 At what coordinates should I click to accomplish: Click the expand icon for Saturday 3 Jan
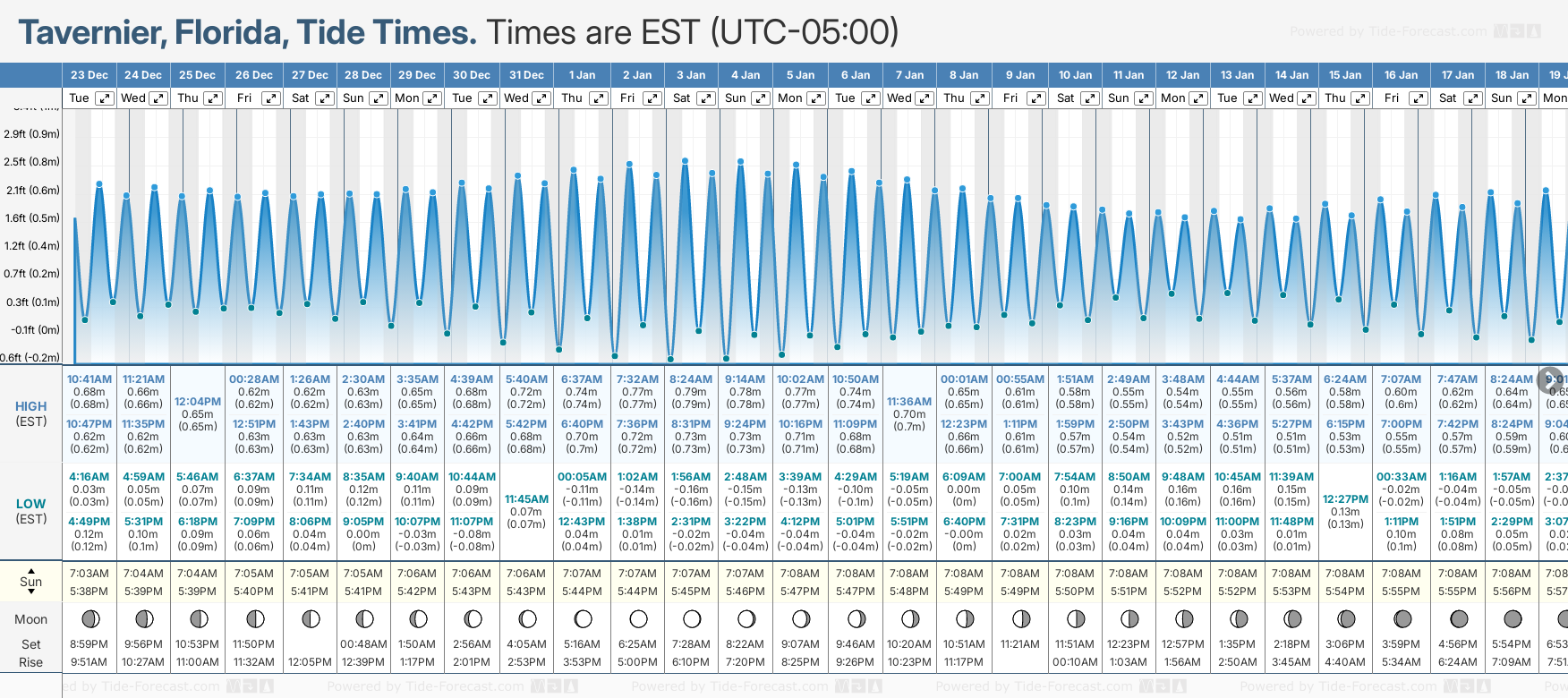[x=705, y=98]
